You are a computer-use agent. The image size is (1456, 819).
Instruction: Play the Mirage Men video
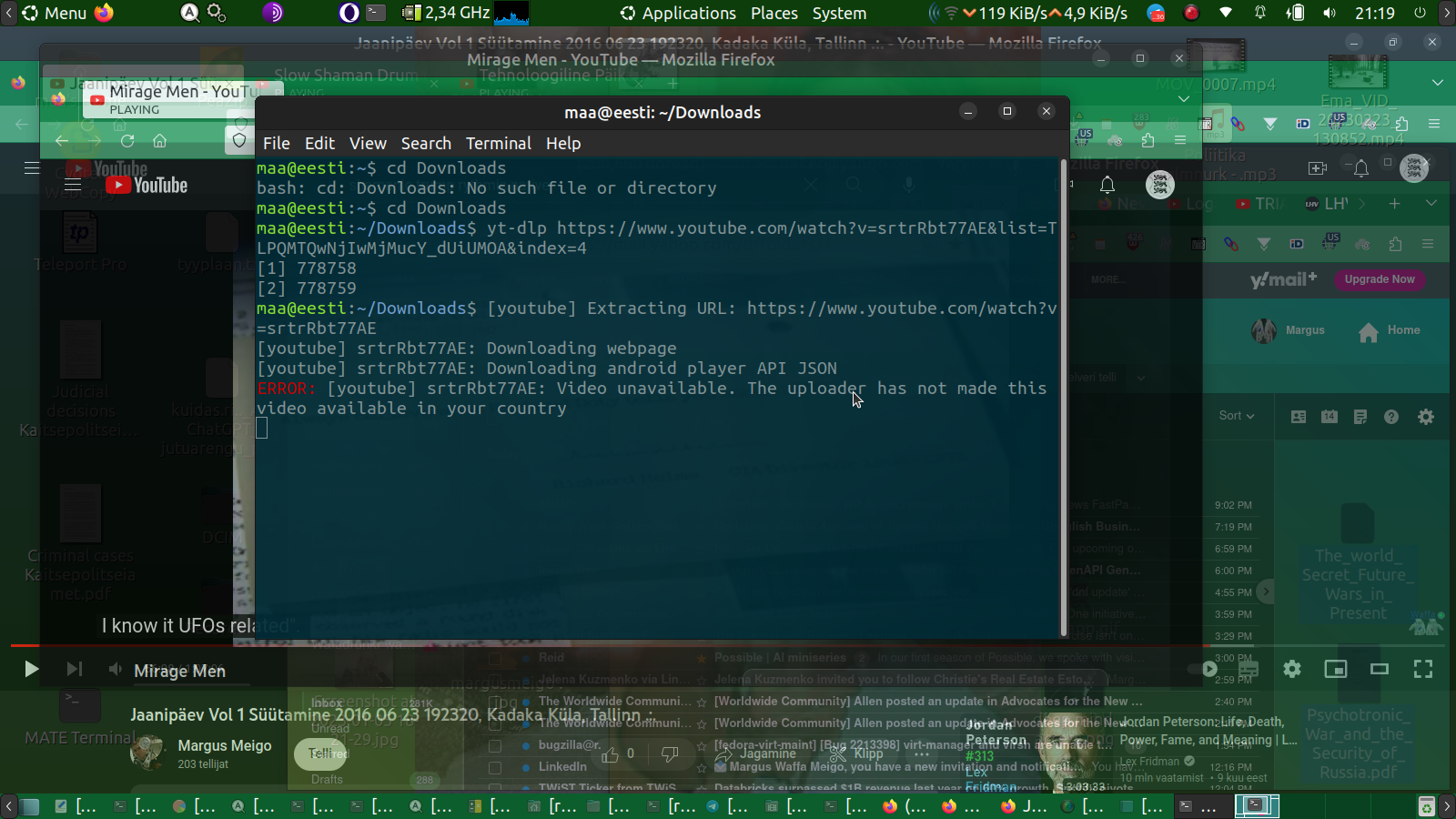point(31,670)
